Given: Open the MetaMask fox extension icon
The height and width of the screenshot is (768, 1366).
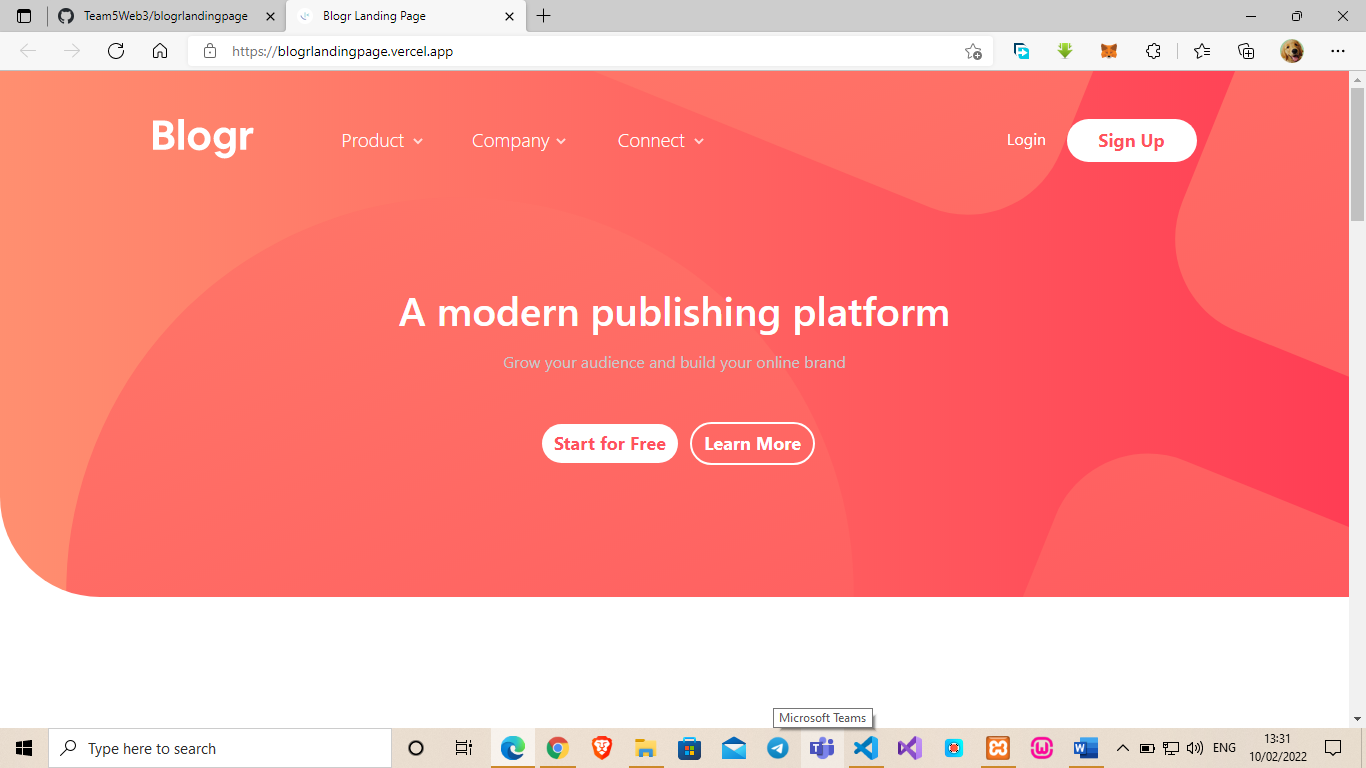Looking at the screenshot, I should coord(1109,51).
